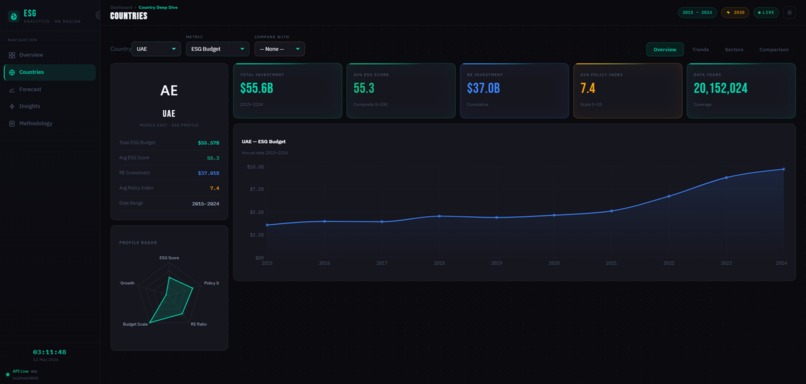This screenshot has height=384, width=806.
Task: Switch to the Sectors tab
Action: point(734,49)
